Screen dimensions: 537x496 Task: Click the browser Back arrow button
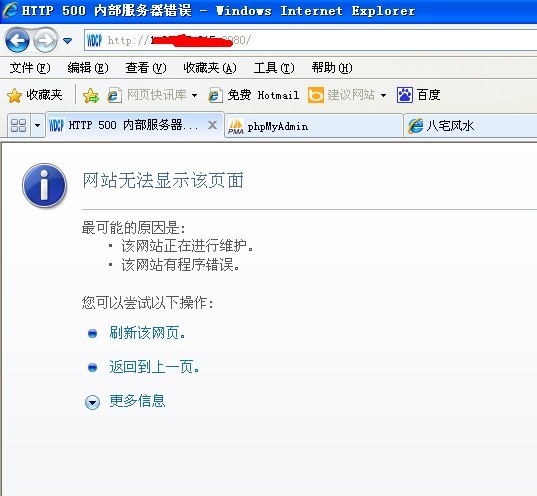tap(17, 41)
